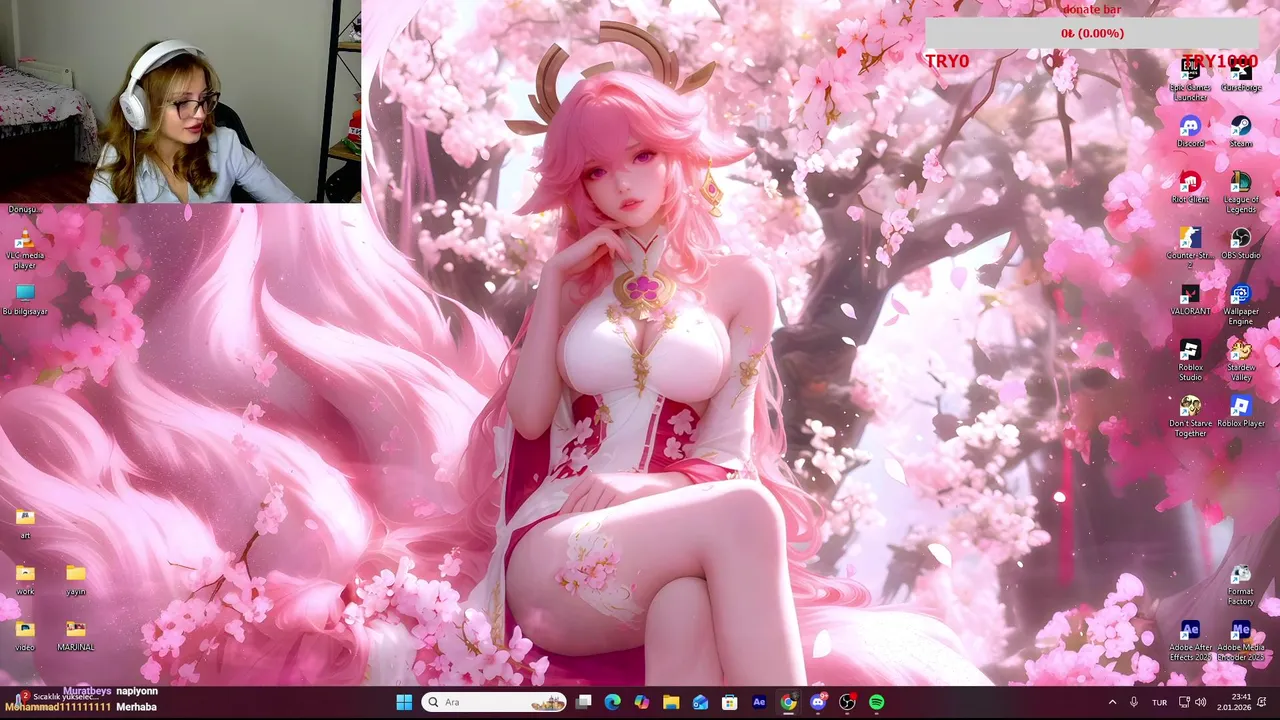Select the VLC media player desktop icon
Image resolution: width=1280 pixels, height=720 pixels.
point(25,248)
